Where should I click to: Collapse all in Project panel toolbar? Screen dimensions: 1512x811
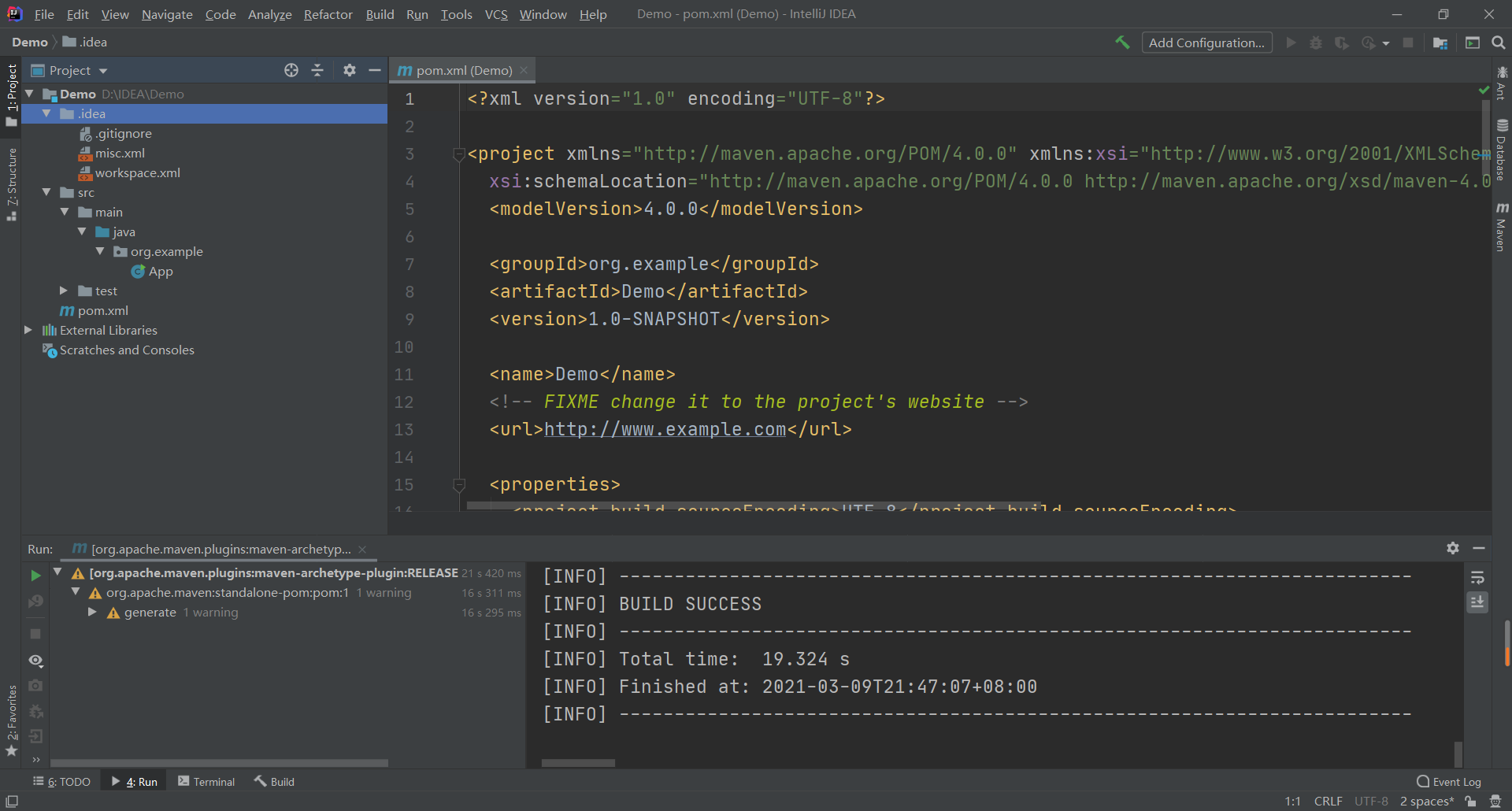pyautogui.click(x=317, y=70)
